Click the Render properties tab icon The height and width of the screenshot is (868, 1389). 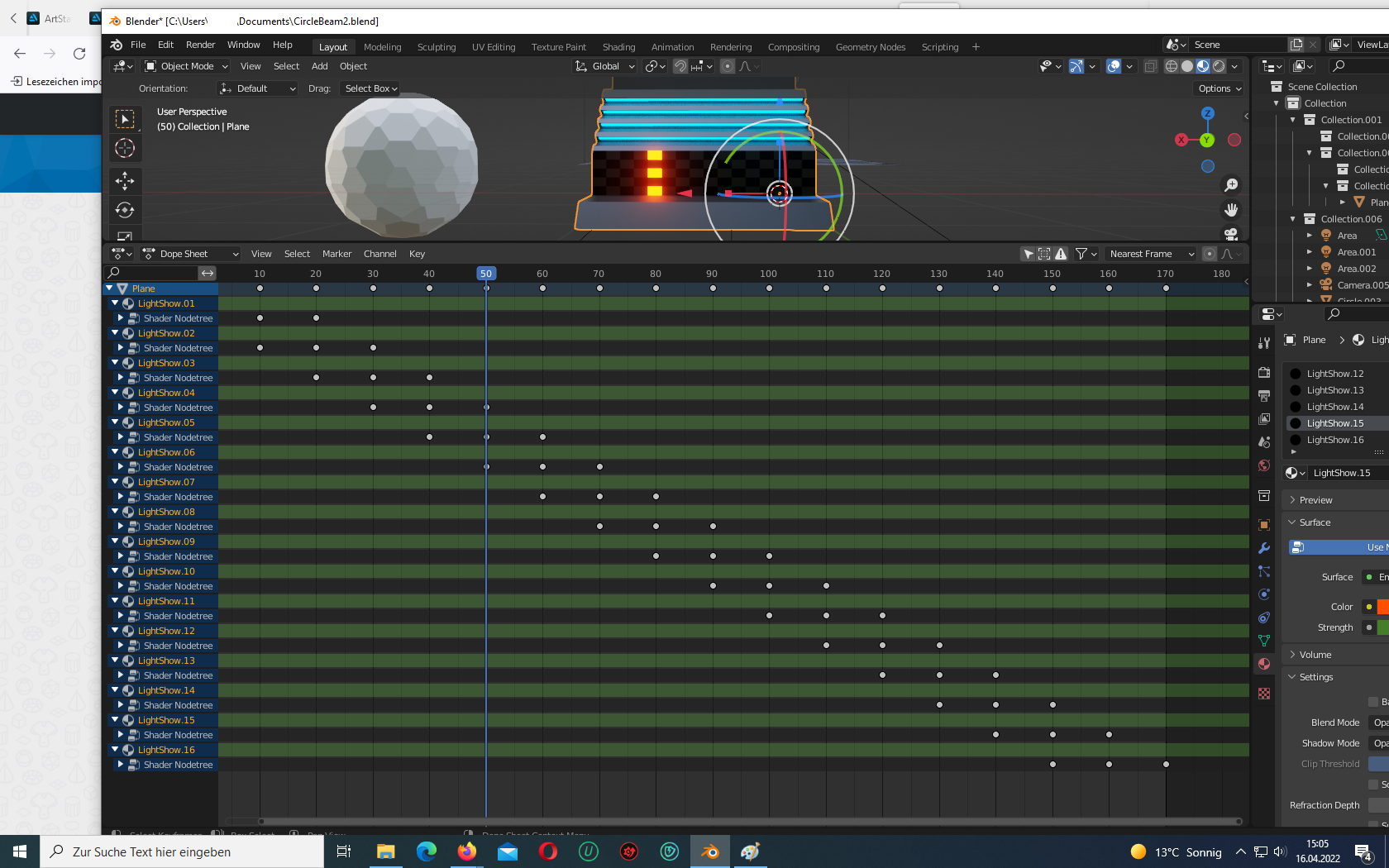(1264, 373)
